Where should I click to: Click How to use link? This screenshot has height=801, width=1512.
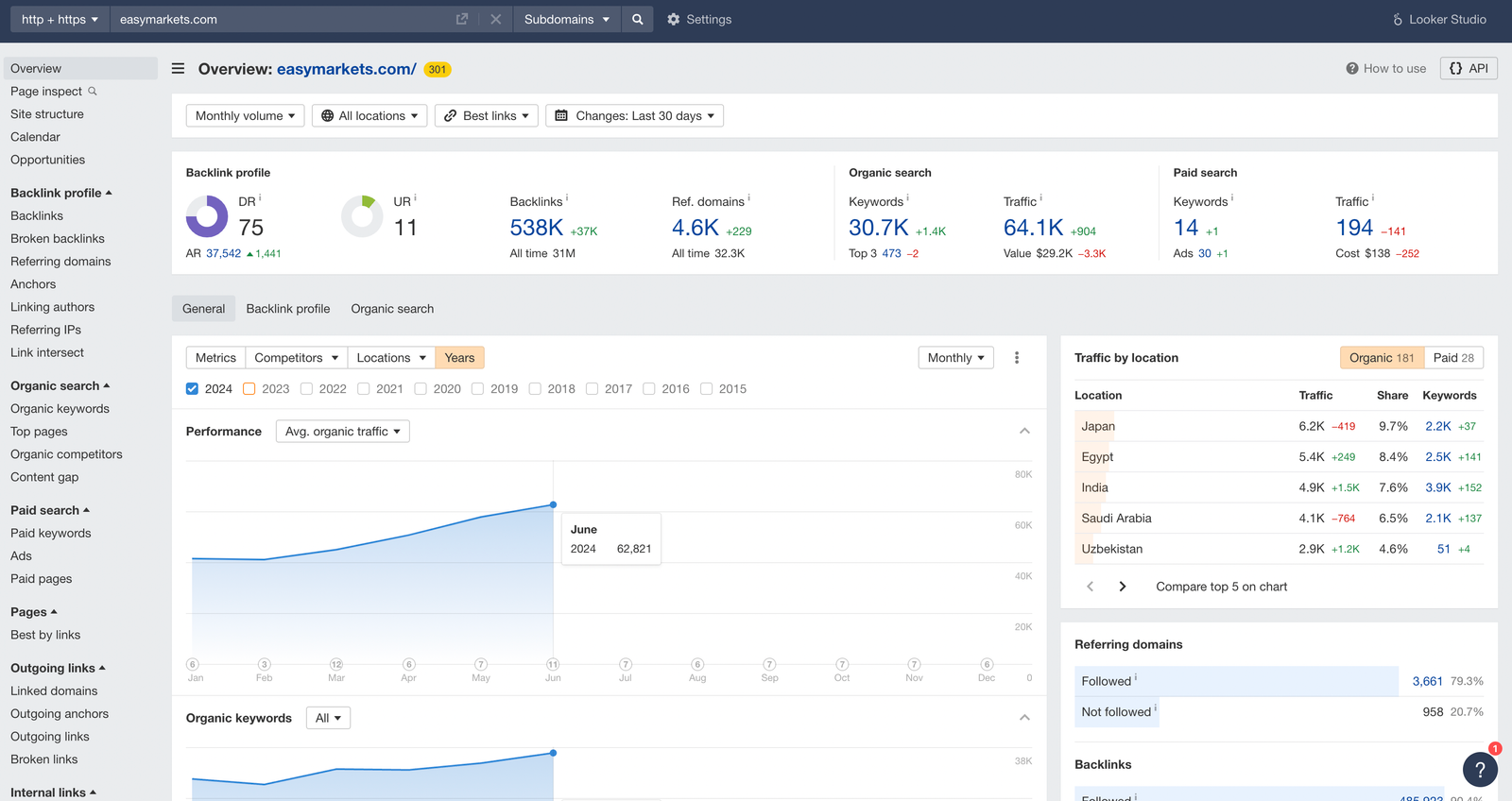click(1386, 68)
